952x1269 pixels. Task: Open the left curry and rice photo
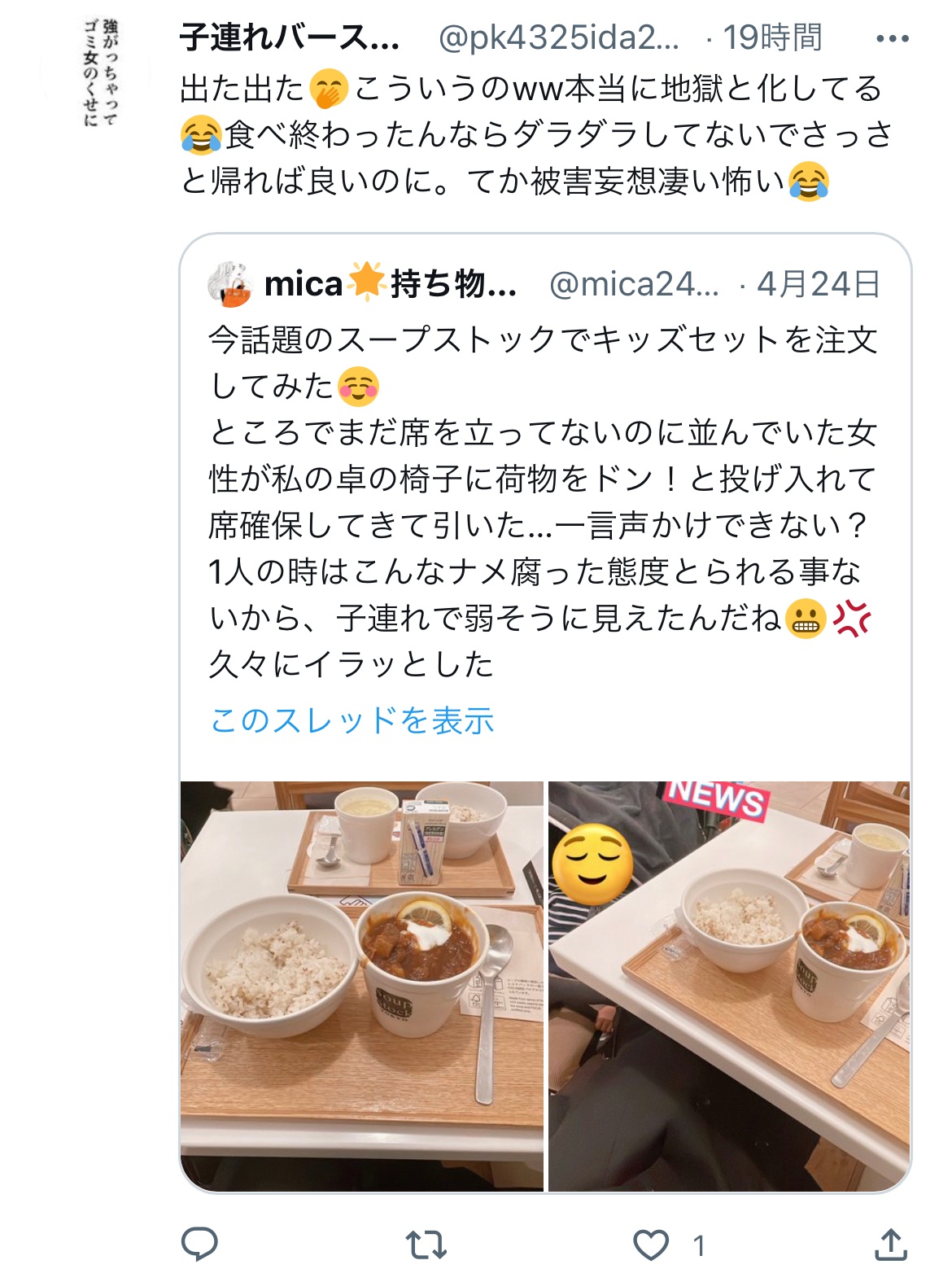361,986
